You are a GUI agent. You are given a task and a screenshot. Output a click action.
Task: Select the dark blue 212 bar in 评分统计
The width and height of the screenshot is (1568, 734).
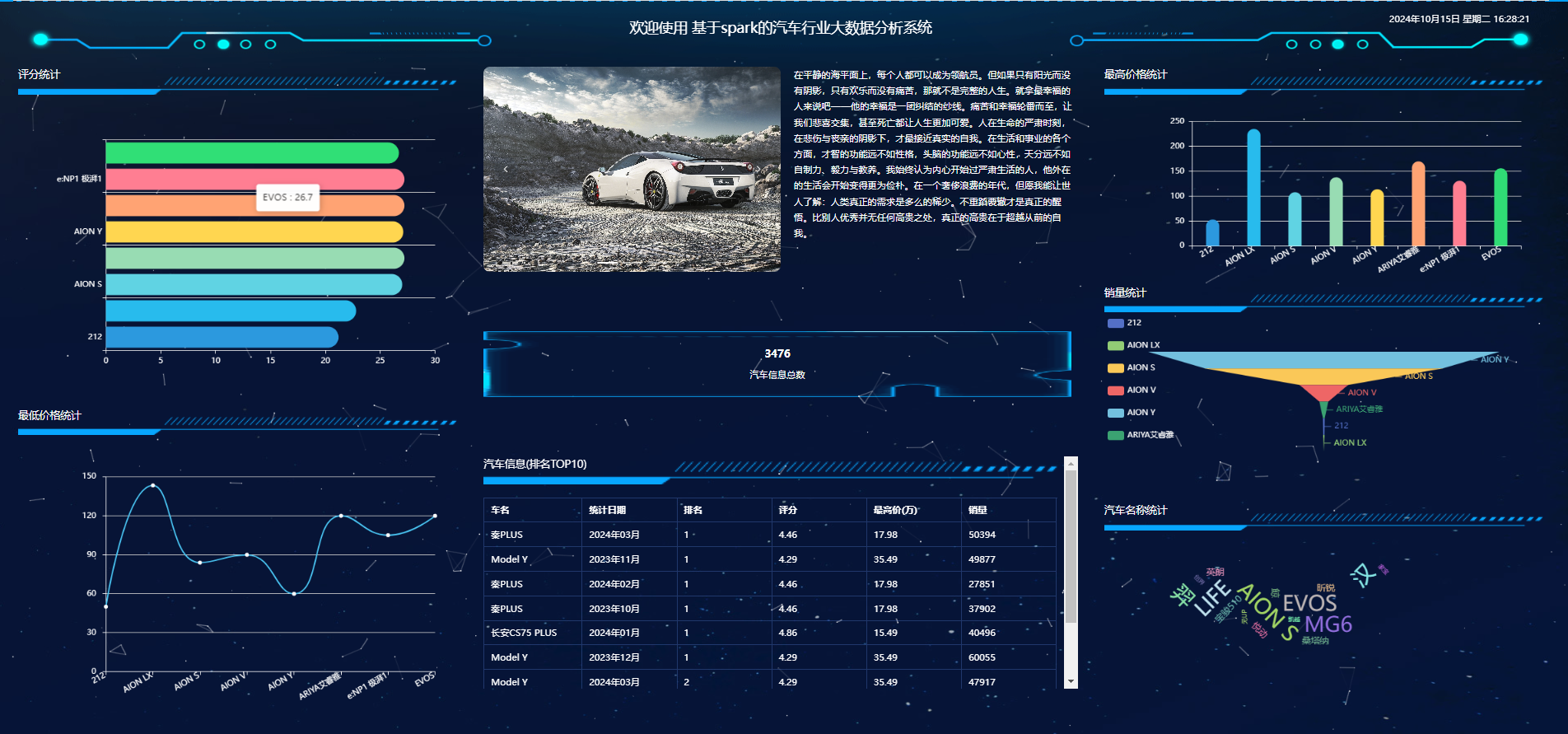222,337
